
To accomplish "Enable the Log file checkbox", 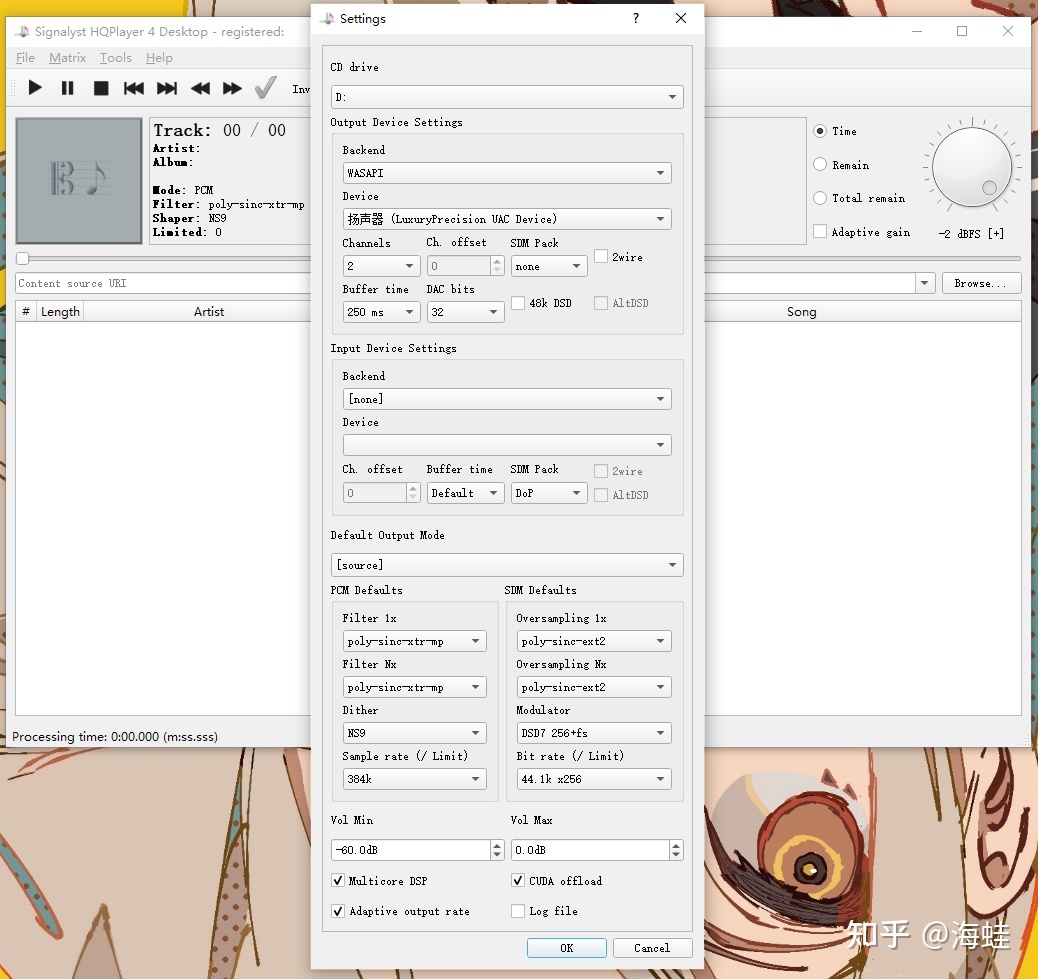I will (x=518, y=911).
